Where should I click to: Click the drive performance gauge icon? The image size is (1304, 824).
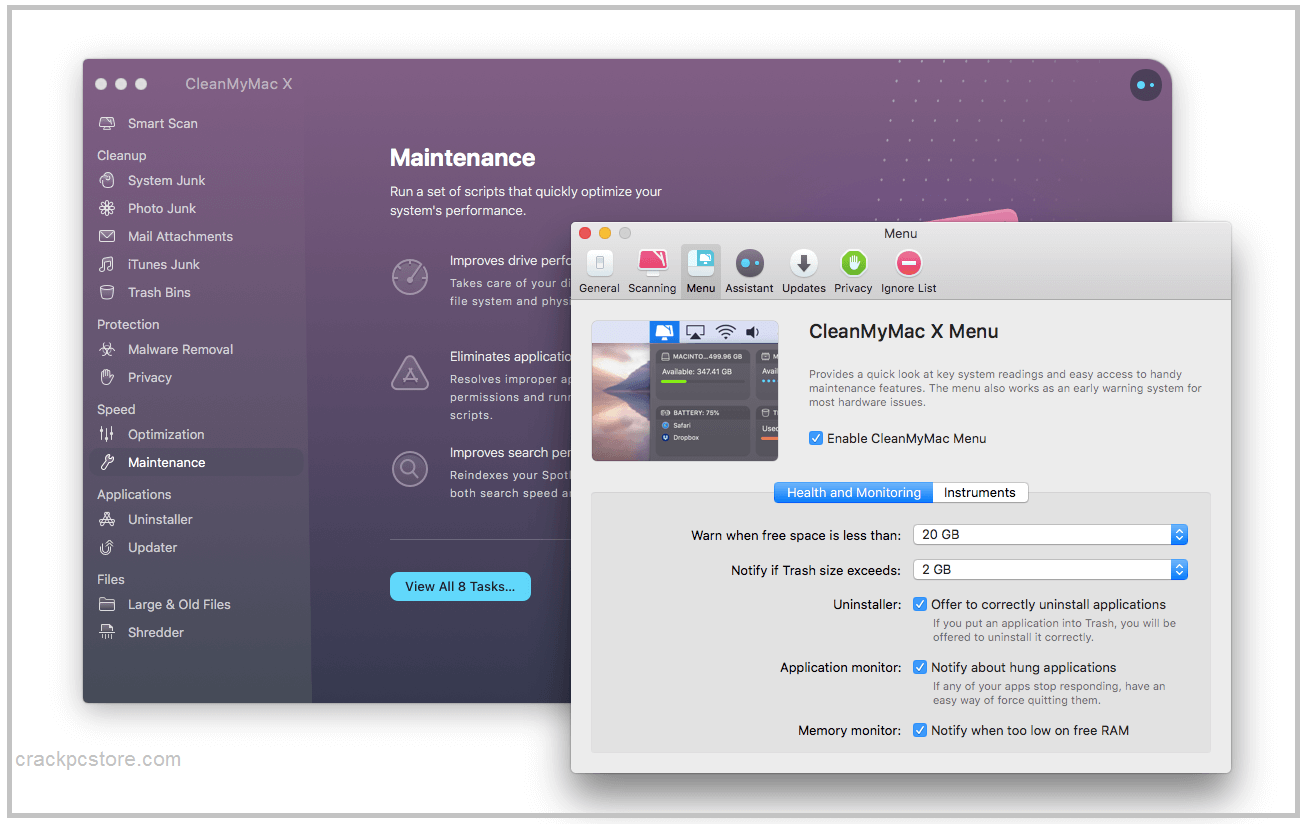tap(410, 277)
